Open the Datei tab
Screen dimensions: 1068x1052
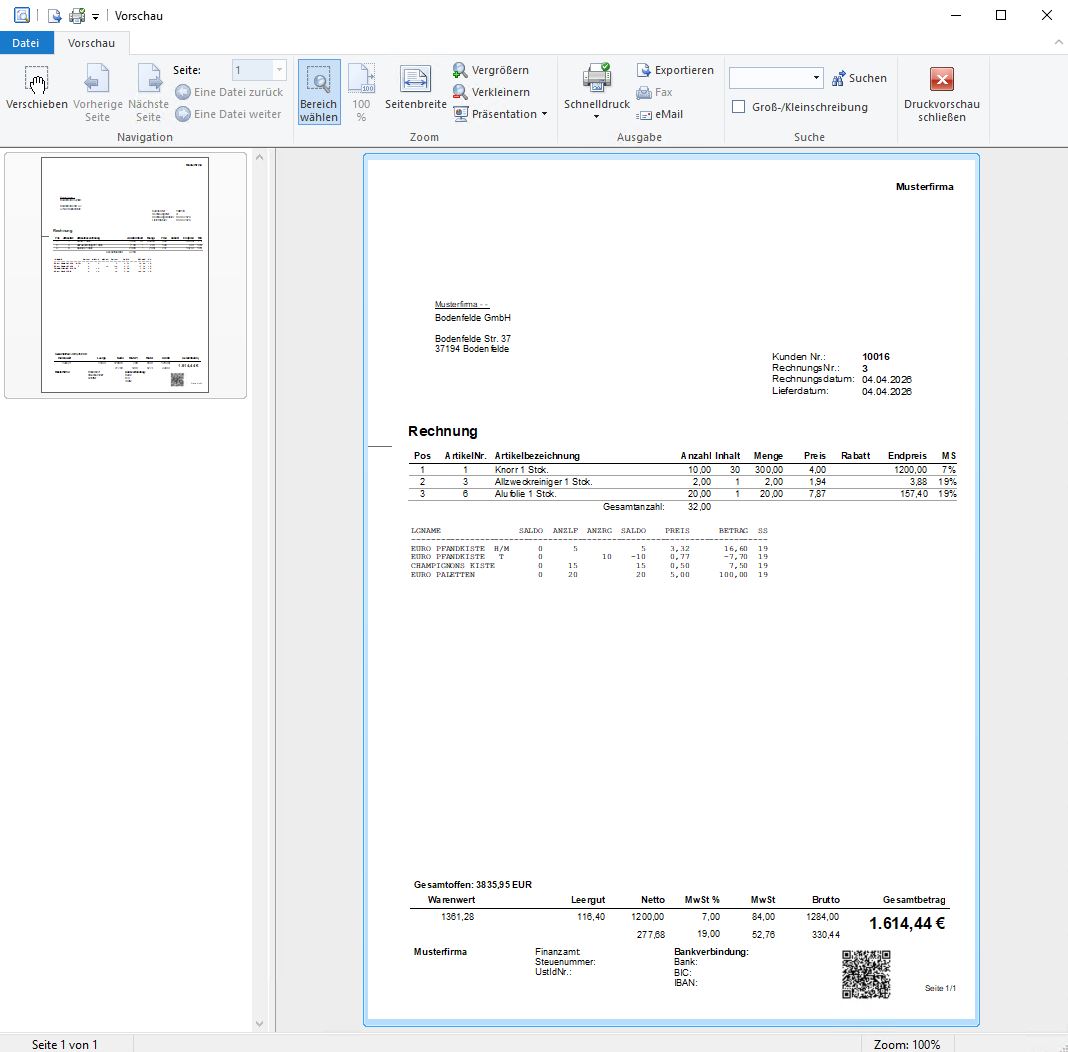pos(26,43)
